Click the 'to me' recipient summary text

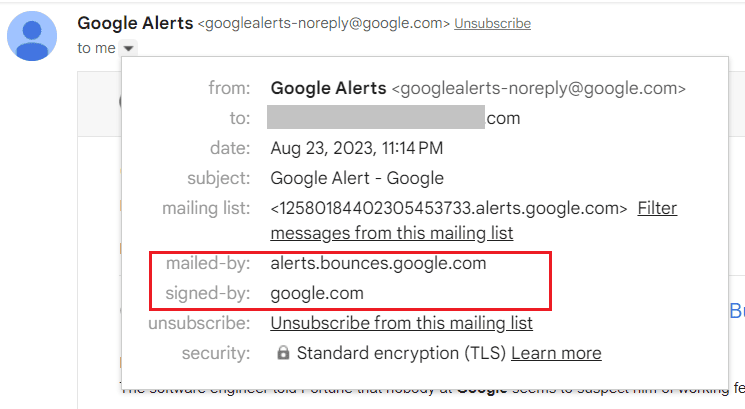pyautogui.click(x=96, y=48)
